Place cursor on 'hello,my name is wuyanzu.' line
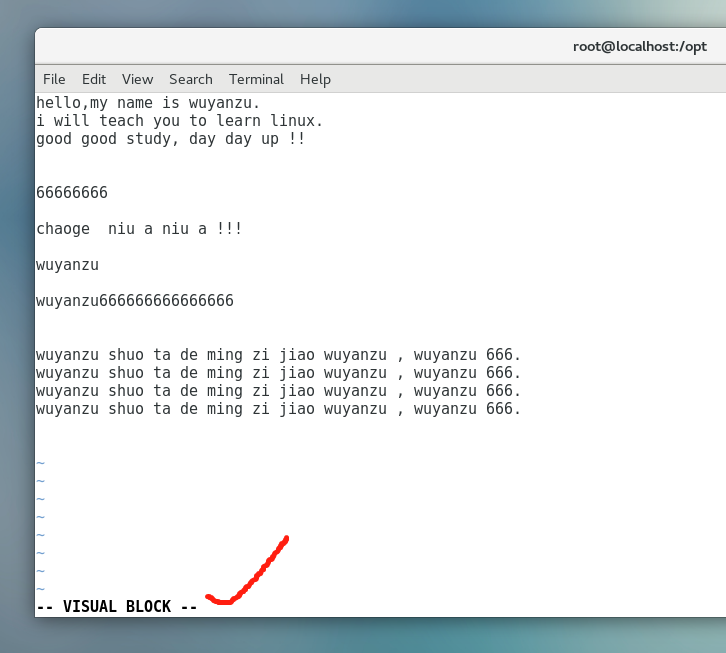The width and height of the screenshot is (726, 653). [148, 102]
